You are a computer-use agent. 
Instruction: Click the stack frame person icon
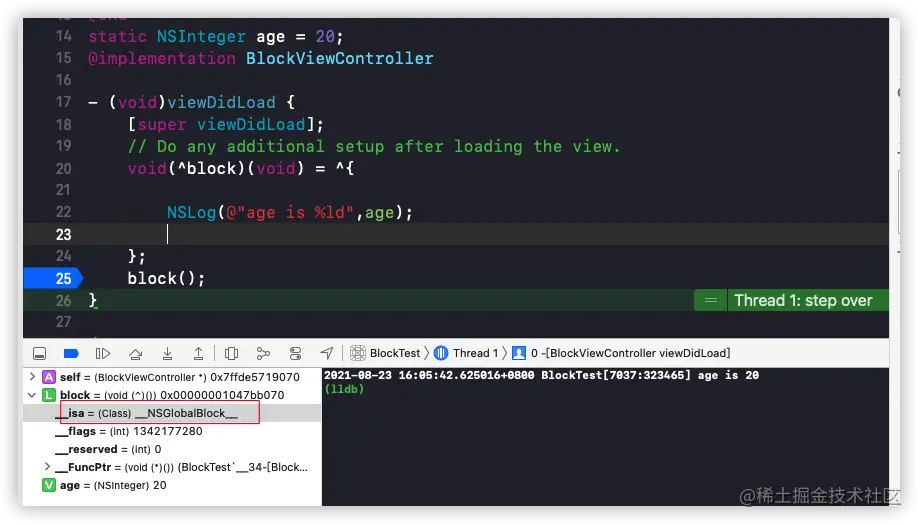(519, 353)
